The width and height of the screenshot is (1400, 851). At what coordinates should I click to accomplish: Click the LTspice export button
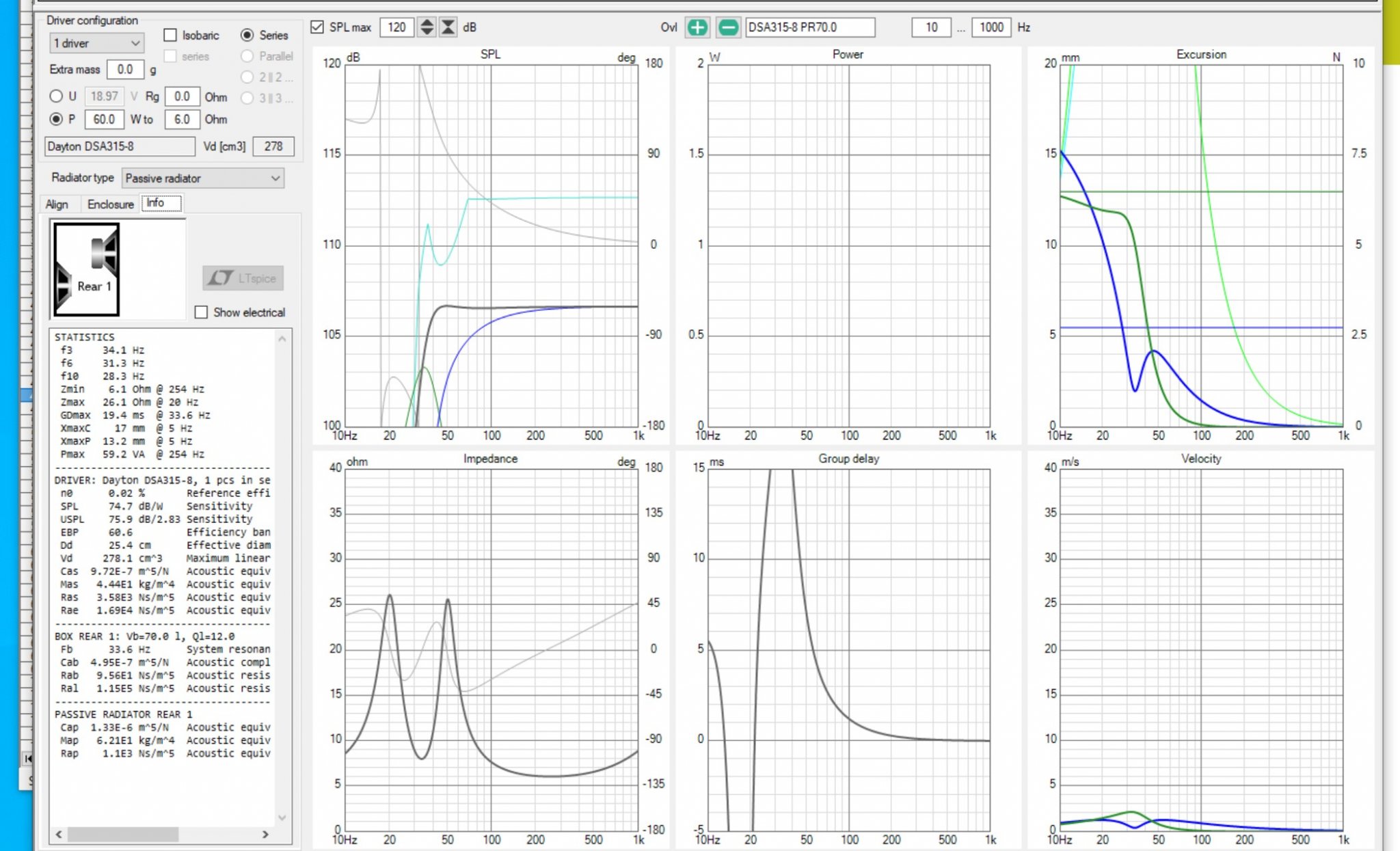pos(243,278)
